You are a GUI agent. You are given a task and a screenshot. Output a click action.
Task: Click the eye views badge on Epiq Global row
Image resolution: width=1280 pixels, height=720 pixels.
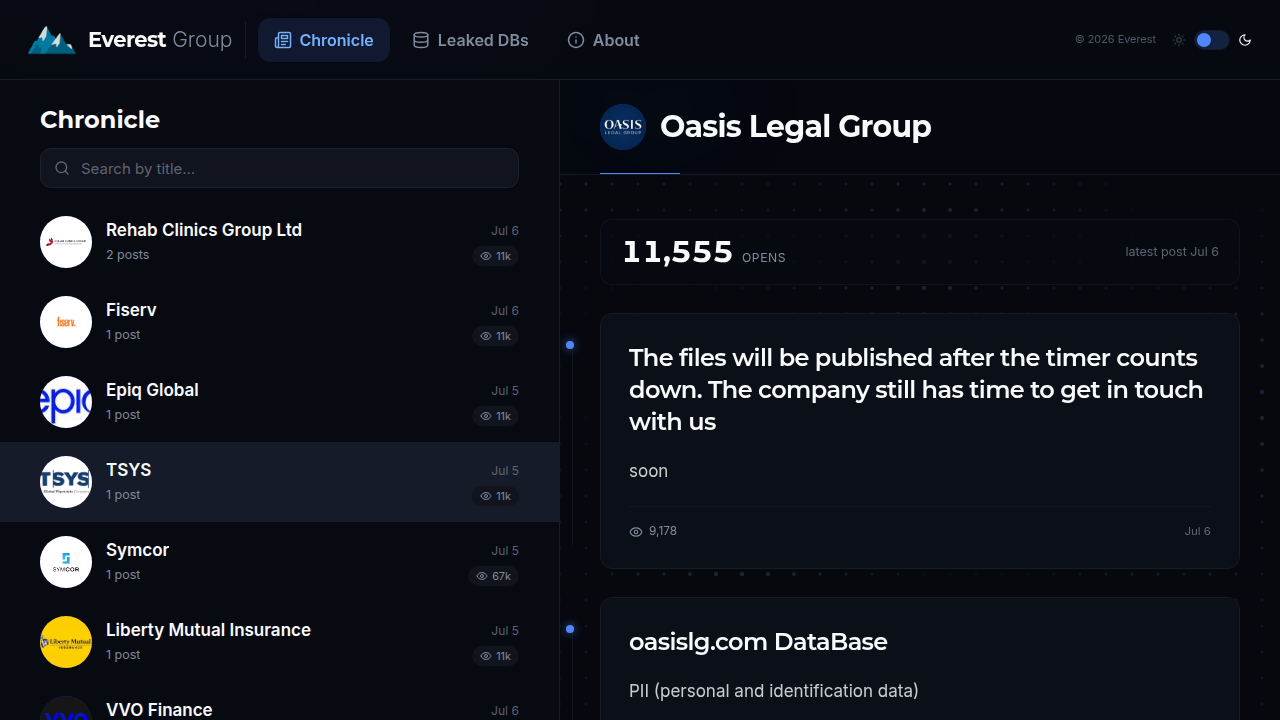(496, 416)
